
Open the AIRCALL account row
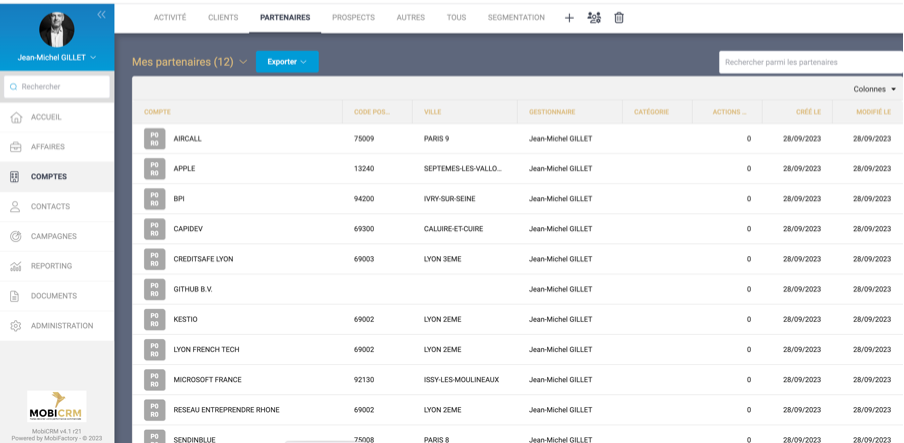[x=188, y=139]
